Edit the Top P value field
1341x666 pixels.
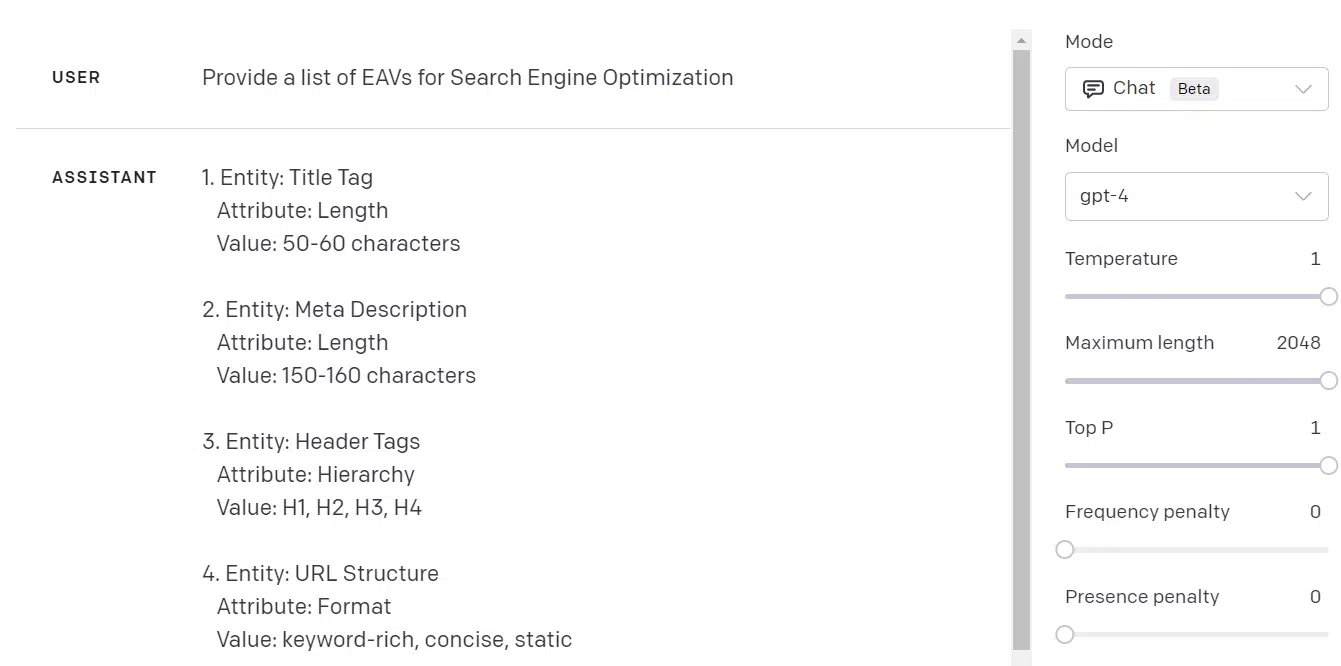click(x=1315, y=428)
